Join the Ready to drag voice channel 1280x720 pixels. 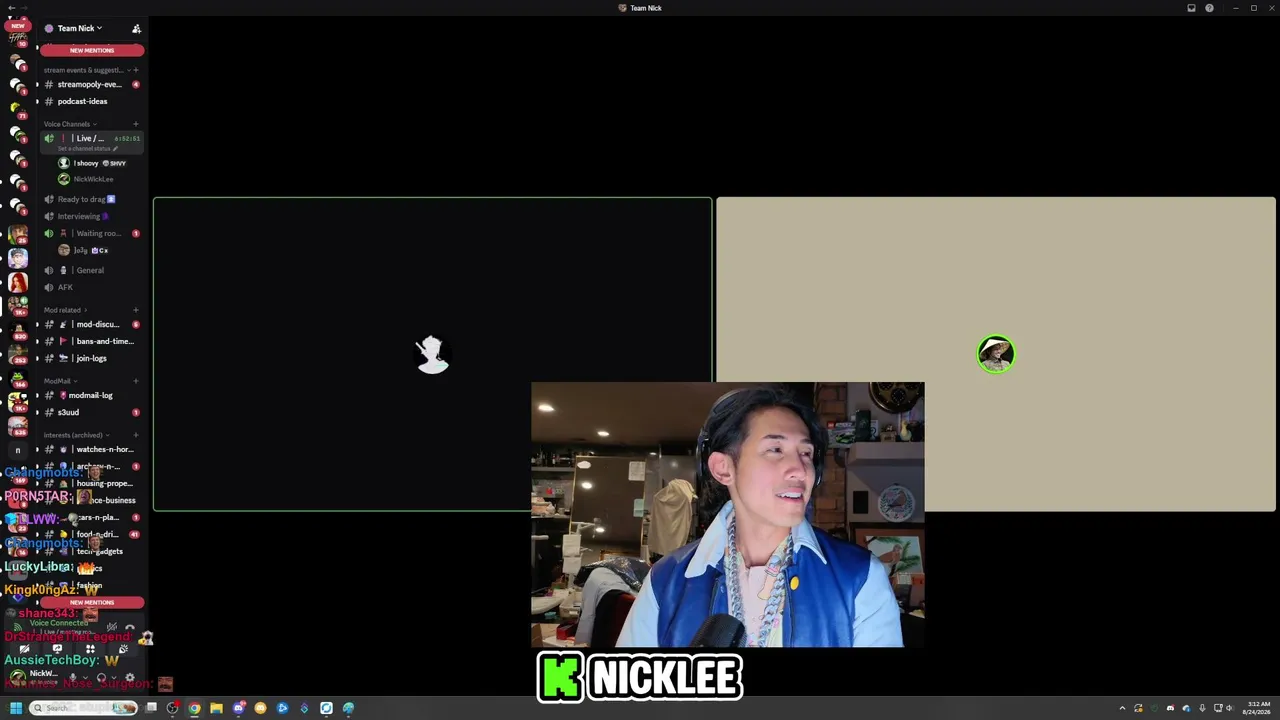90,199
